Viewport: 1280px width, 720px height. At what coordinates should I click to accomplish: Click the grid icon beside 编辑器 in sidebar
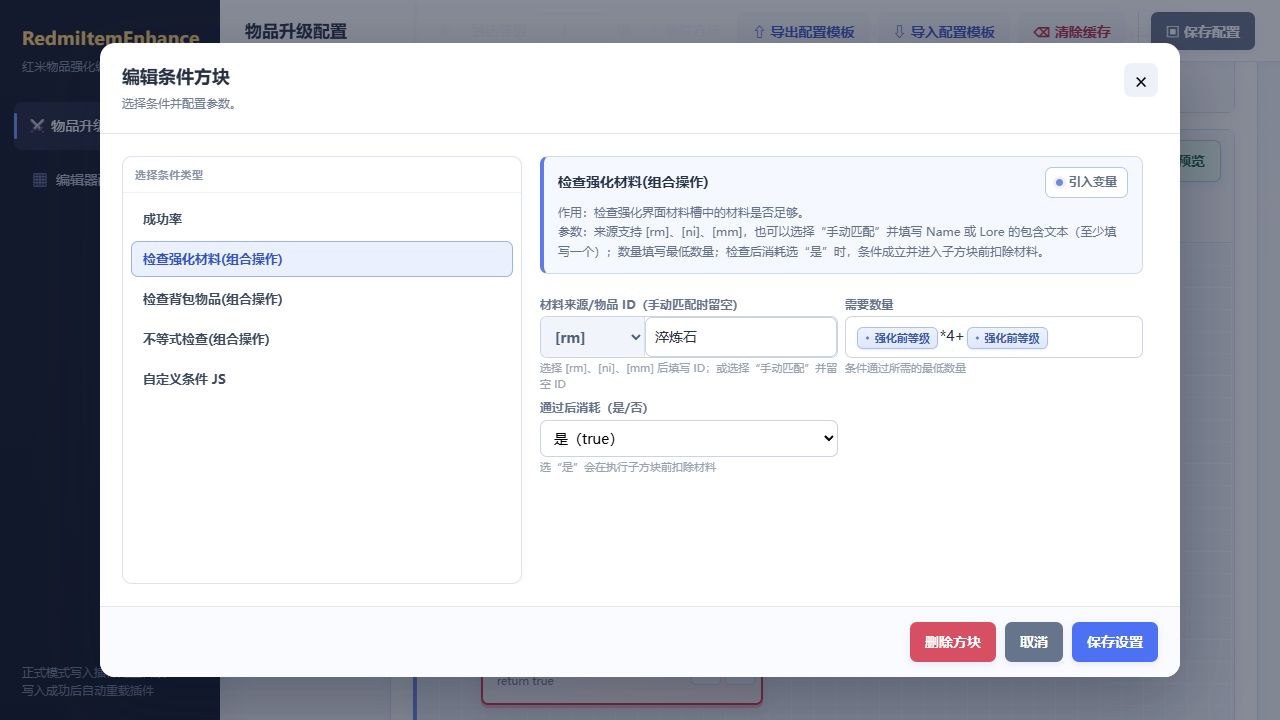pos(40,180)
